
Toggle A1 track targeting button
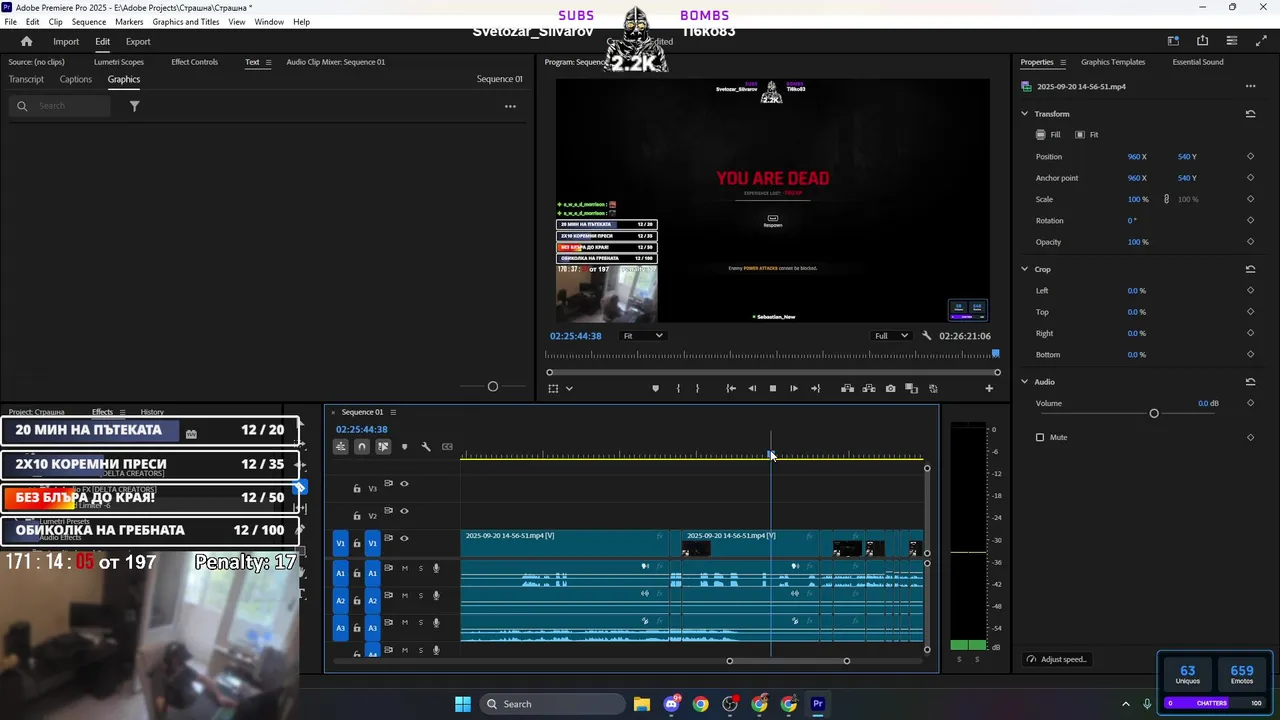[x=372, y=573]
